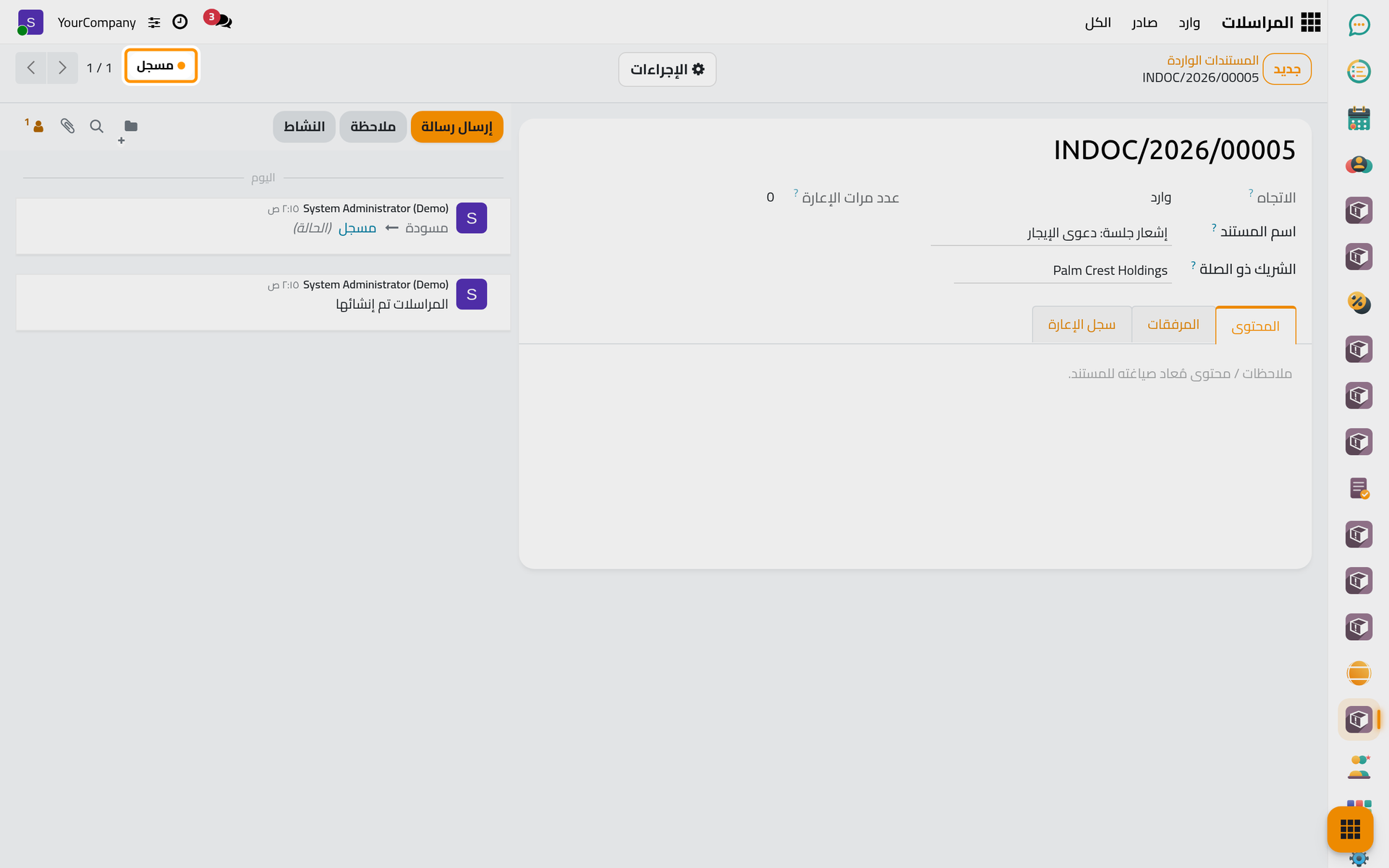Open the صادر menu in top bar
The width and height of the screenshot is (1389, 868).
tap(1144, 22)
